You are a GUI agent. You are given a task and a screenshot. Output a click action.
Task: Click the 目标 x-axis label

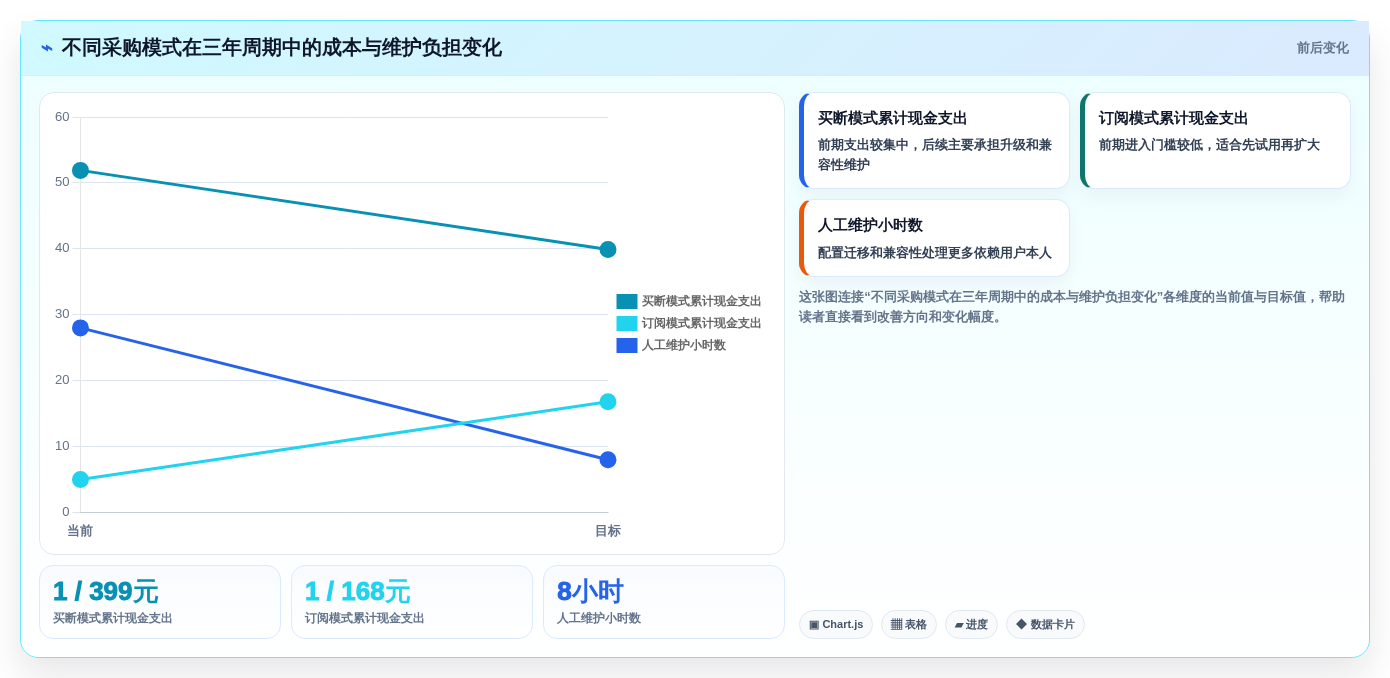coord(608,531)
